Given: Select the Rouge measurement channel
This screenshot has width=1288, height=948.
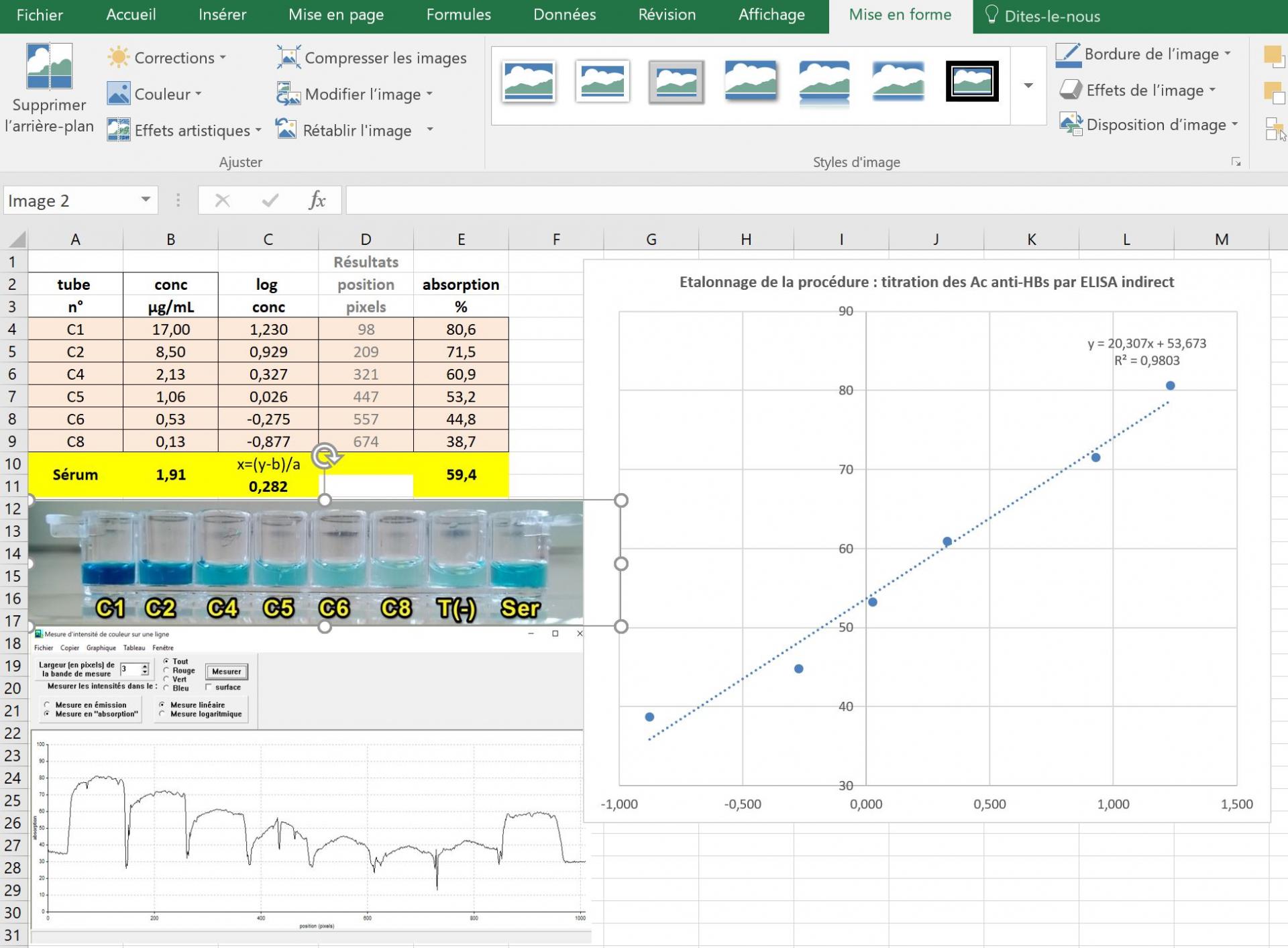Looking at the screenshot, I should [166, 670].
